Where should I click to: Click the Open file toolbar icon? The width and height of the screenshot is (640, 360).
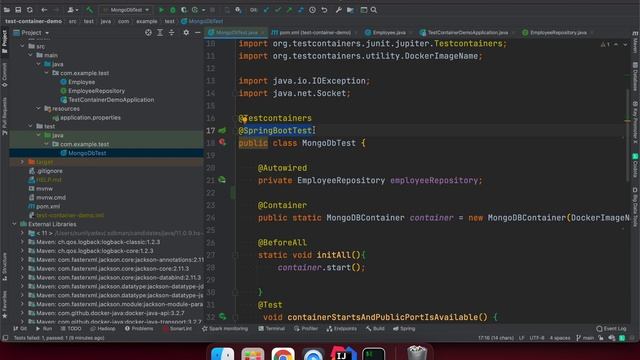[7, 10]
